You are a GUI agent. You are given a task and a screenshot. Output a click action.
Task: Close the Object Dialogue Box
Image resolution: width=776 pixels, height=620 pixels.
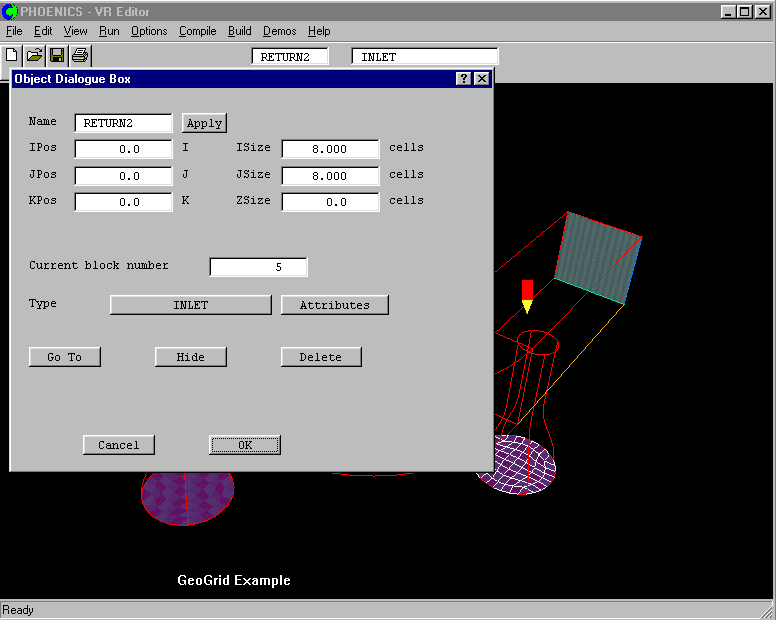[482, 79]
